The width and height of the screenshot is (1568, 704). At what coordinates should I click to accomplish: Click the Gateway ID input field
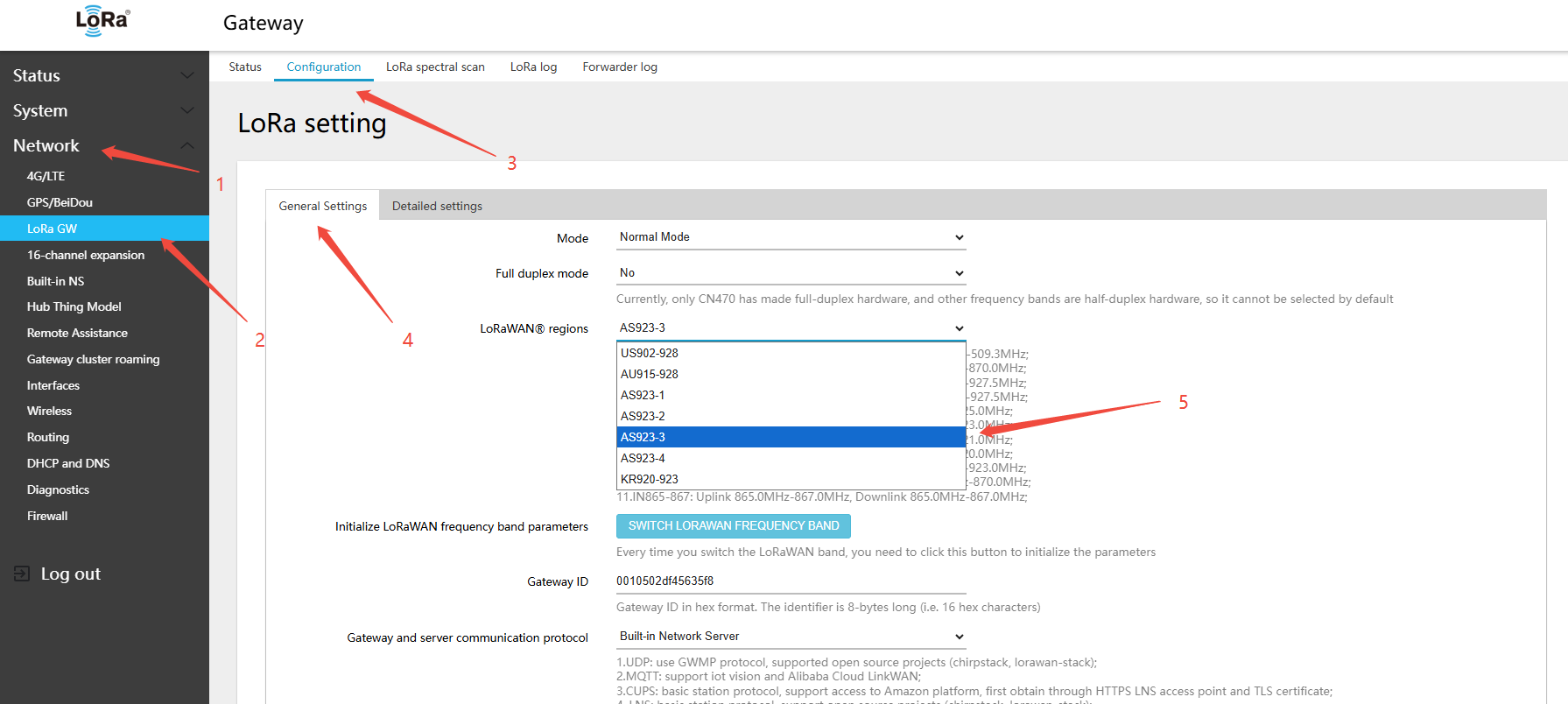[x=790, y=581]
